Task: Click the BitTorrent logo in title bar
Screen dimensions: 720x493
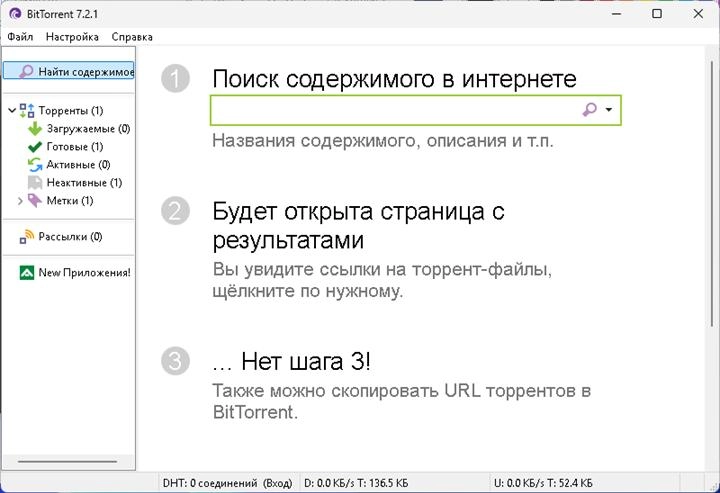Action: 15,14
